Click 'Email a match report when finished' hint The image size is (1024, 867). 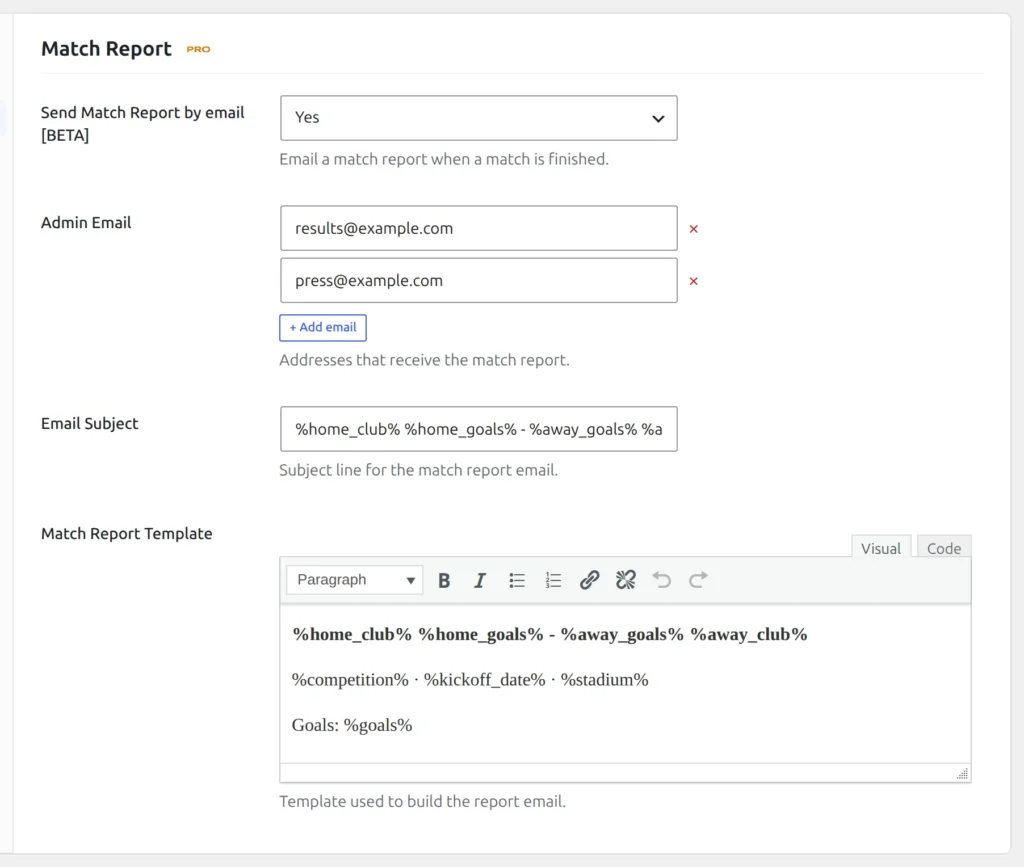(x=444, y=159)
